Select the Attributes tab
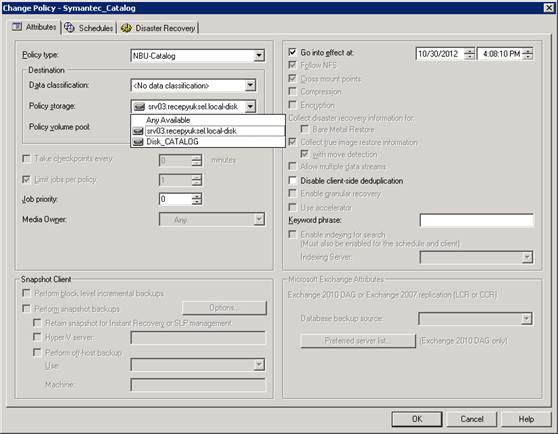Image resolution: width=558 pixels, height=434 pixels. point(35,27)
